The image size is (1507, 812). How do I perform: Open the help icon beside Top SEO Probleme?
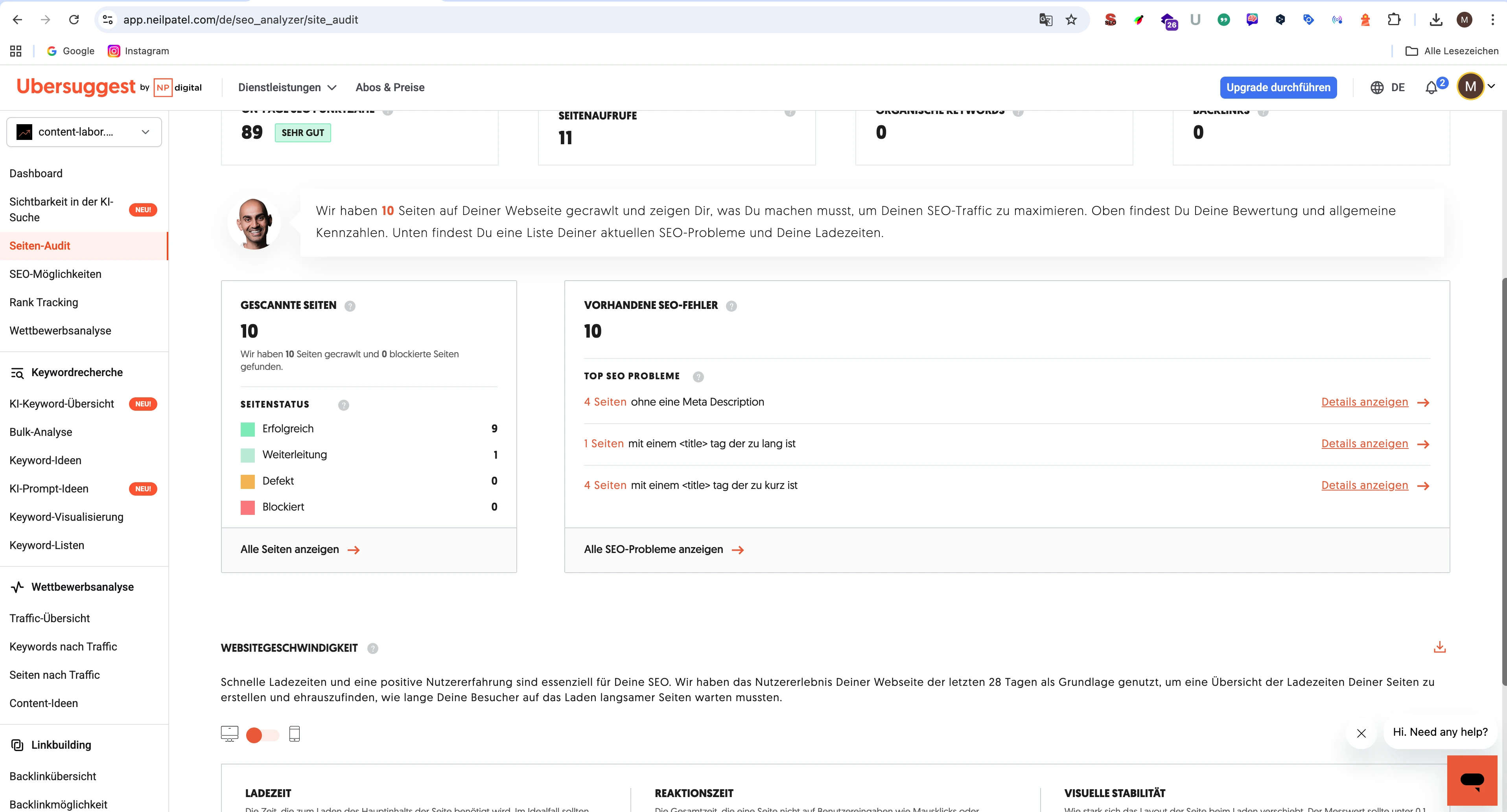click(x=698, y=377)
